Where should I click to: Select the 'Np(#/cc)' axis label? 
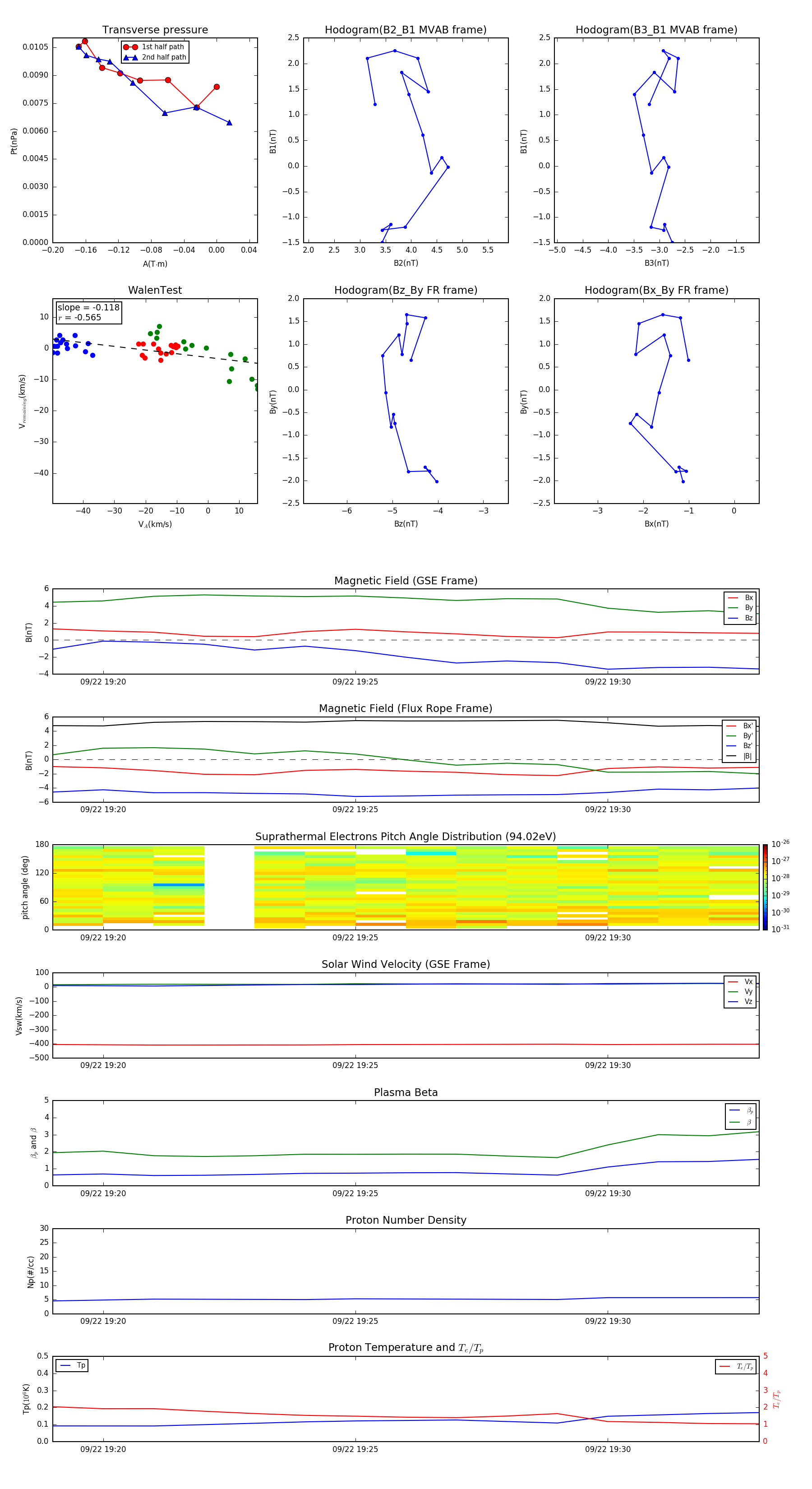coord(31,1272)
